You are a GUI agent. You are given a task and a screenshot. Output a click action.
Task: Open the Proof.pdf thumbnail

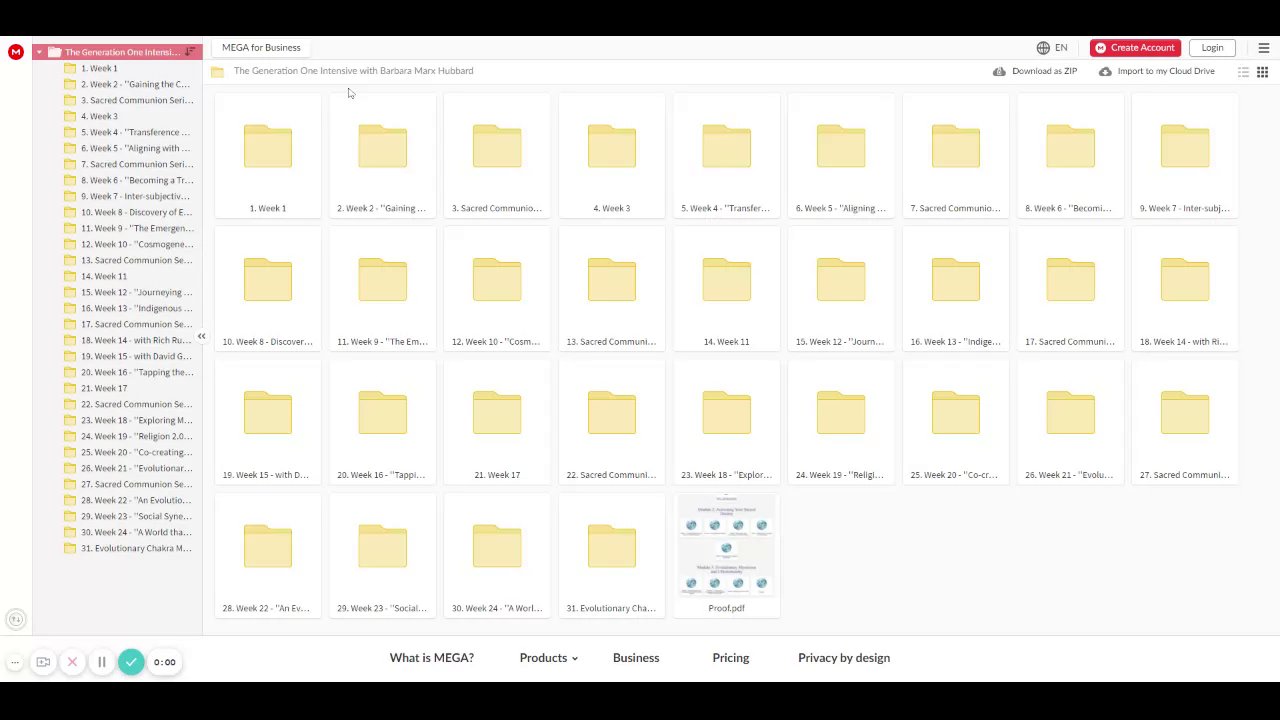click(726, 546)
